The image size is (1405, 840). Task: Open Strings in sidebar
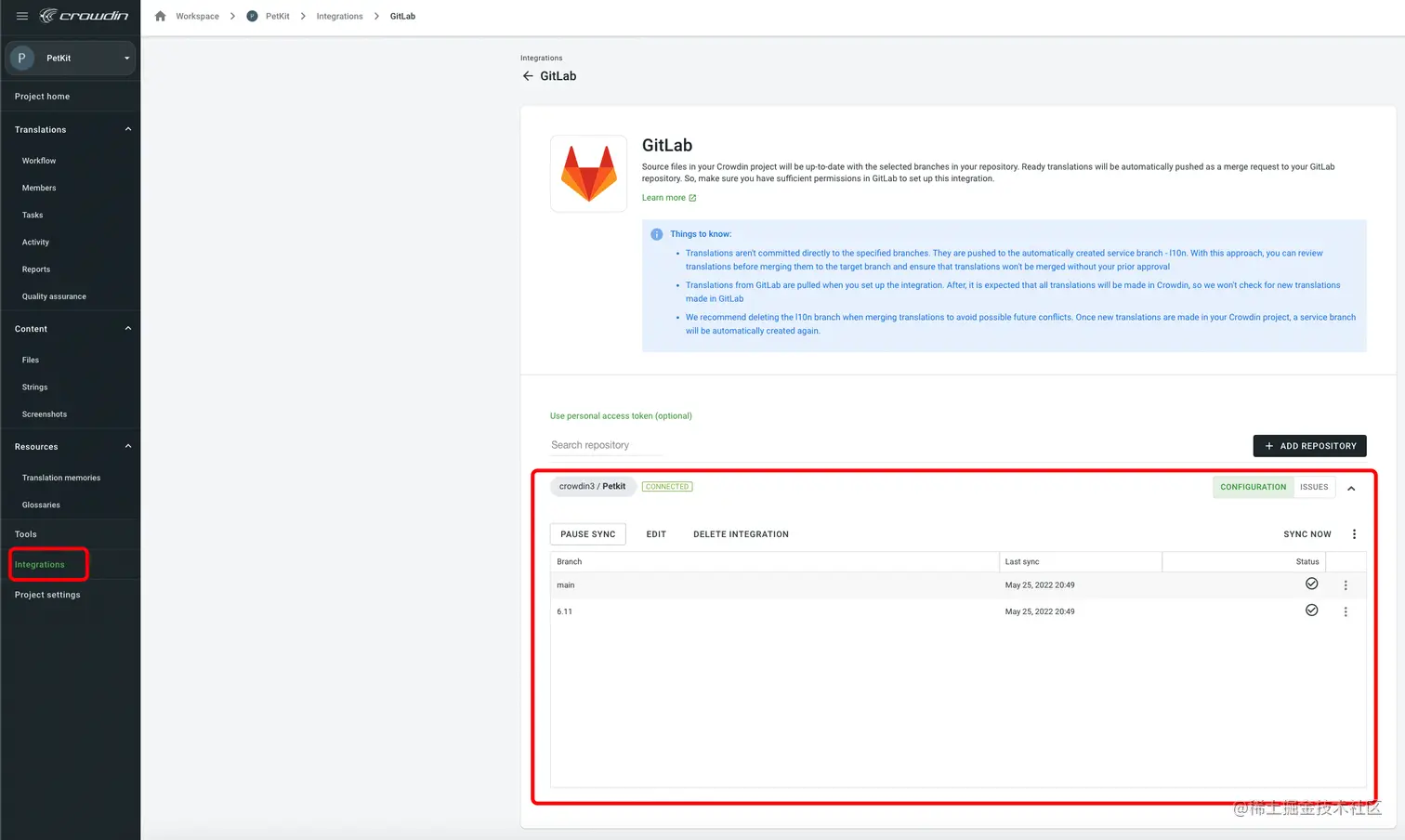click(34, 387)
